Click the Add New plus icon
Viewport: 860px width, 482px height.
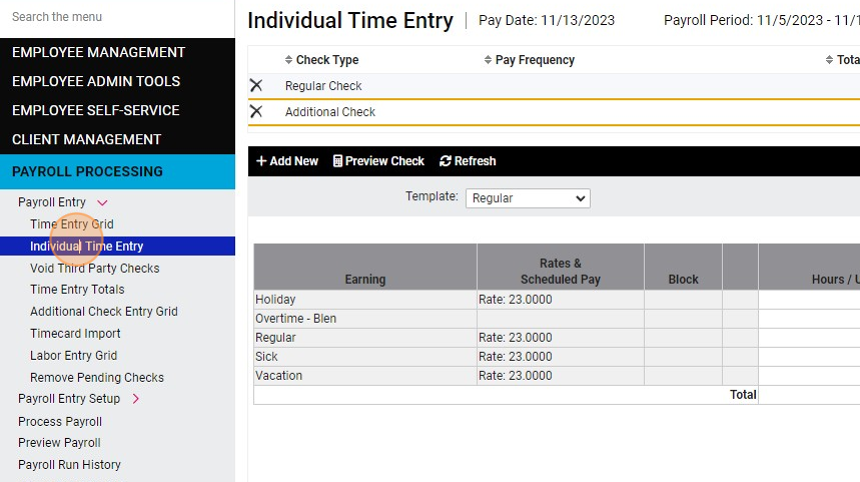coord(262,161)
